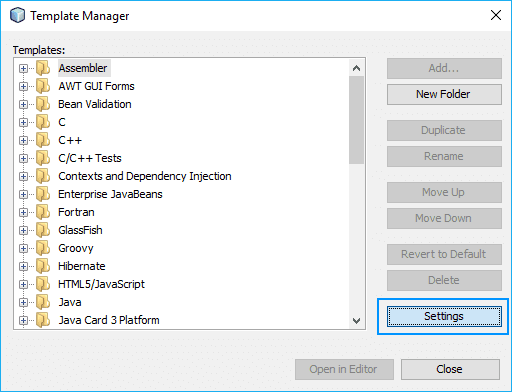
Task: Click the Template Manager cube icon
Action: [17, 15]
